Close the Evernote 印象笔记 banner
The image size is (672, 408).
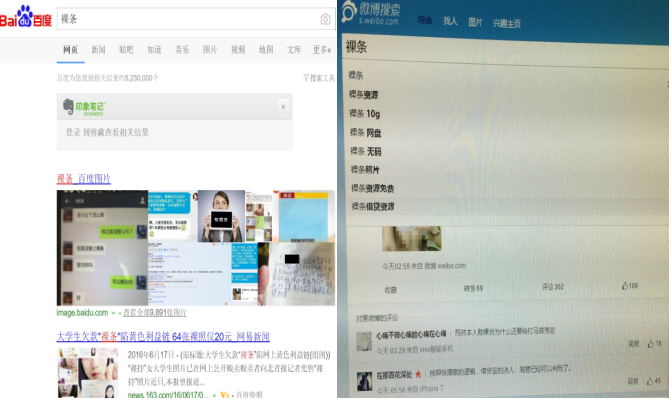283,107
